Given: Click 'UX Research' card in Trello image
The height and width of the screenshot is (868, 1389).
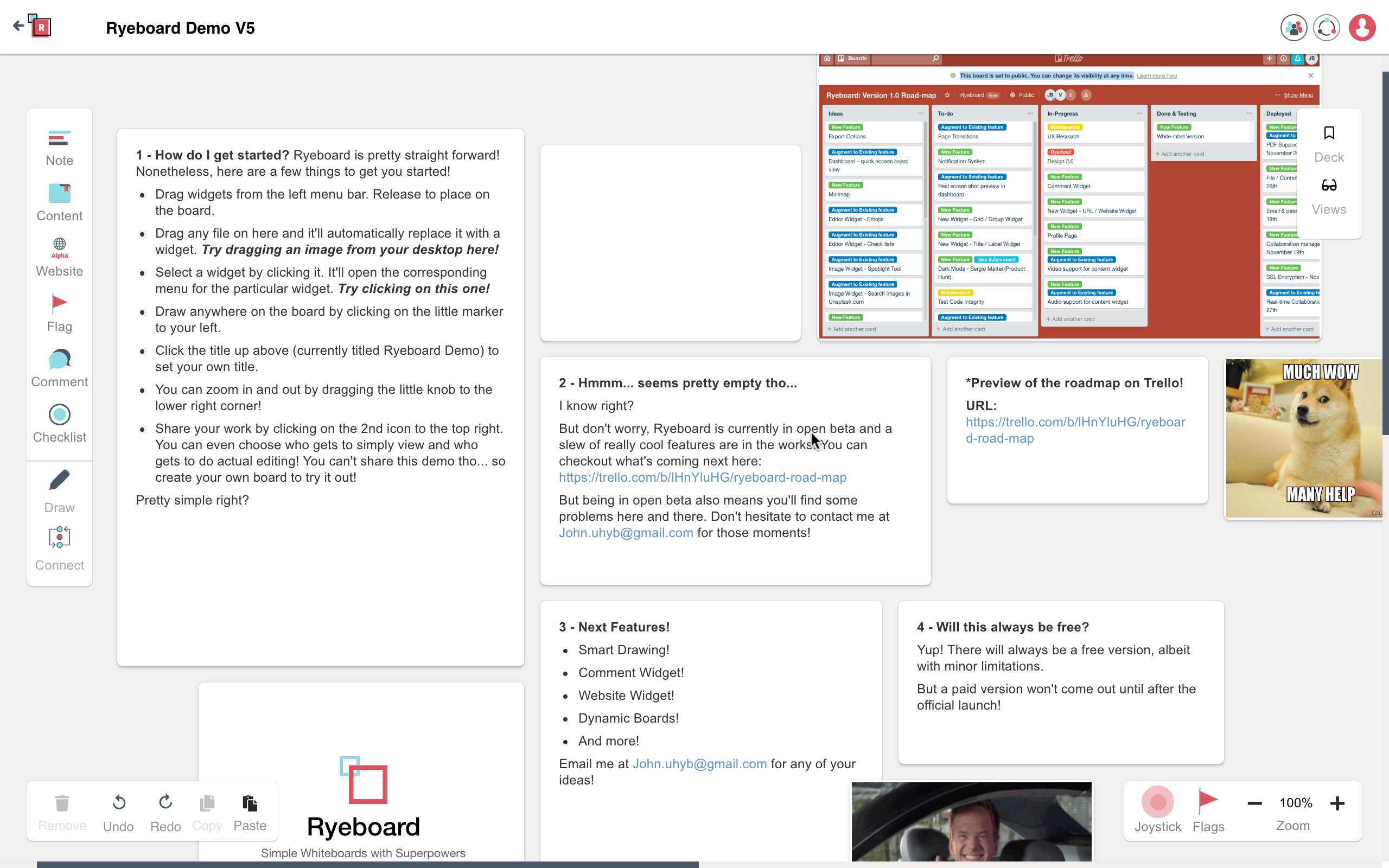Looking at the screenshot, I should pyautogui.click(x=1094, y=132).
